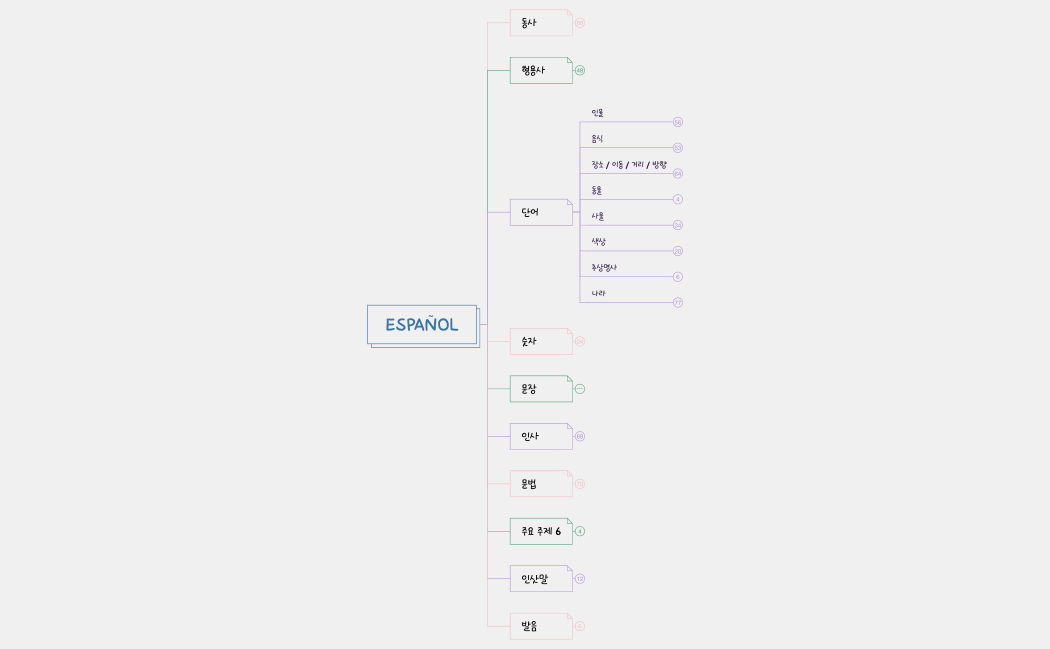Image resolution: width=1050 pixels, height=649 pixels.
Task: Select the 숫자 topic node
Action: pos(540,342)
